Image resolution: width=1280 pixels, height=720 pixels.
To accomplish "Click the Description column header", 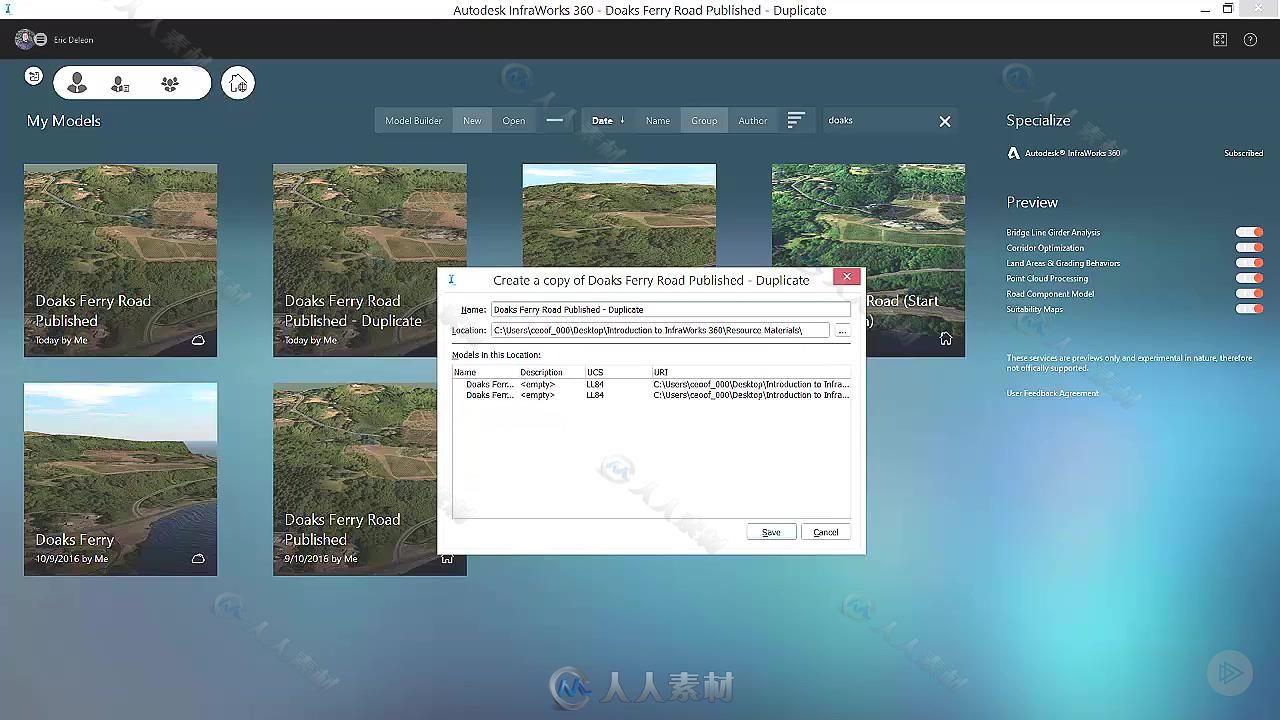I will click(x=551, y=372).
